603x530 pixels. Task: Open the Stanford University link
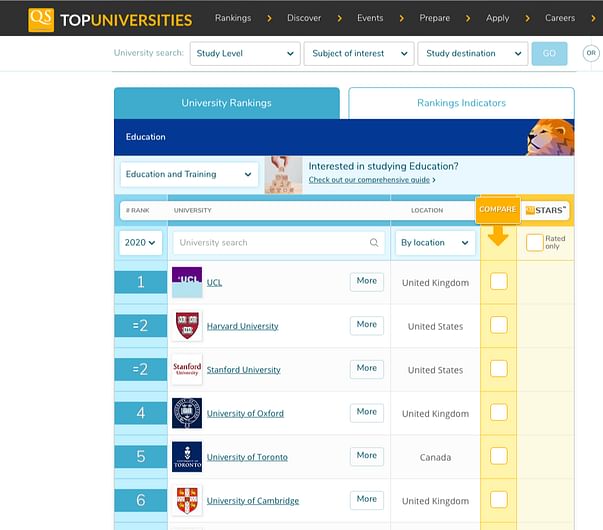(x=244, y=370)
